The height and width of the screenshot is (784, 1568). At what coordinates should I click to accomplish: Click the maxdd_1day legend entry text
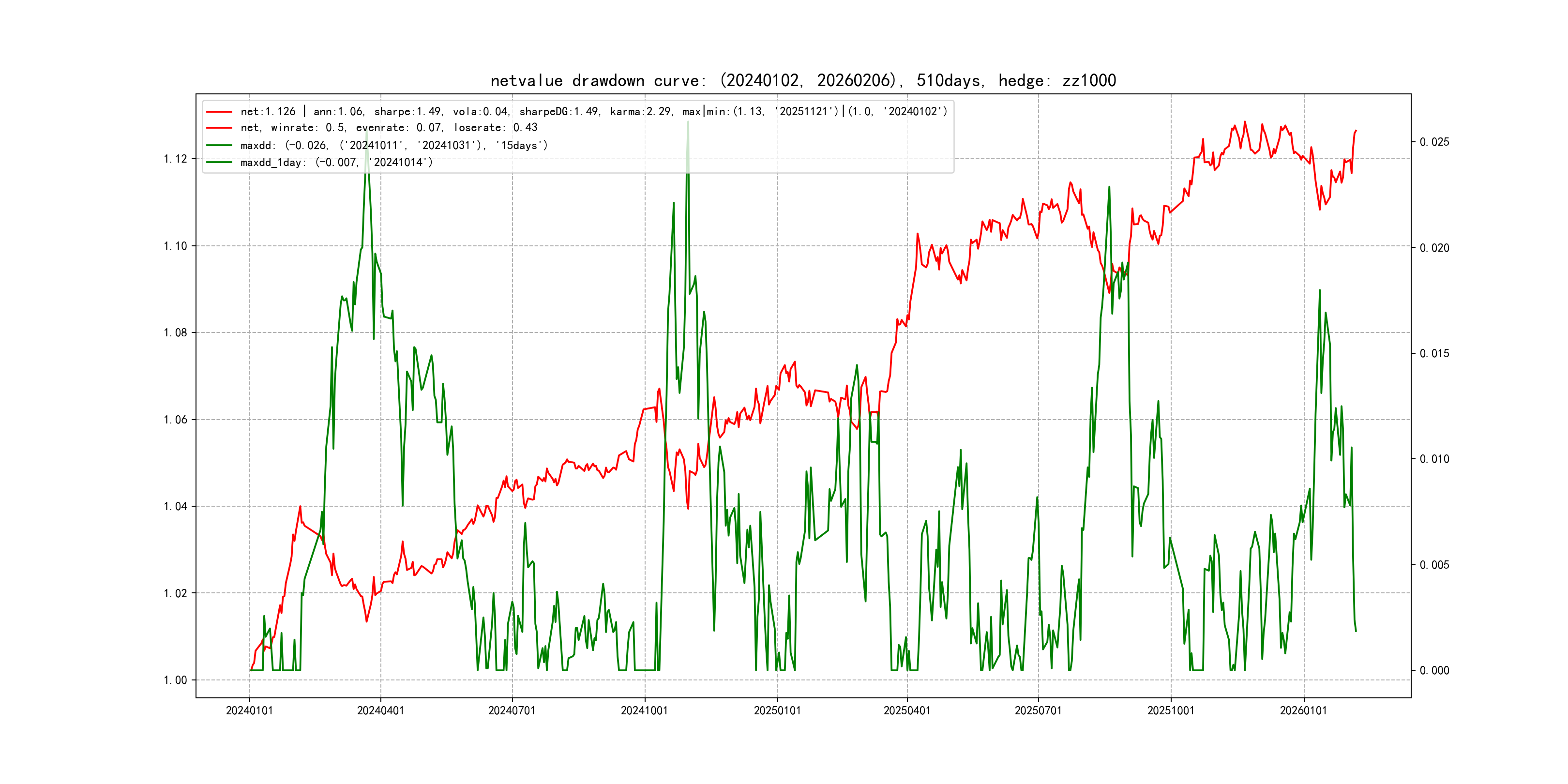click(x=336, y=163)
